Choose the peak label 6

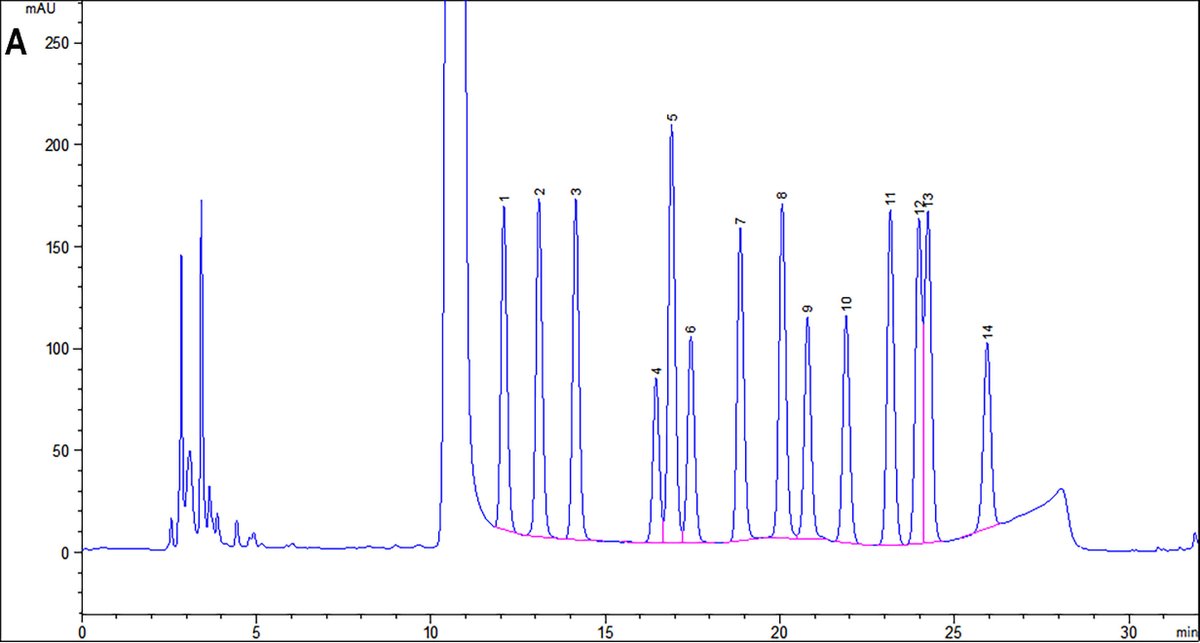coord(690,329)
